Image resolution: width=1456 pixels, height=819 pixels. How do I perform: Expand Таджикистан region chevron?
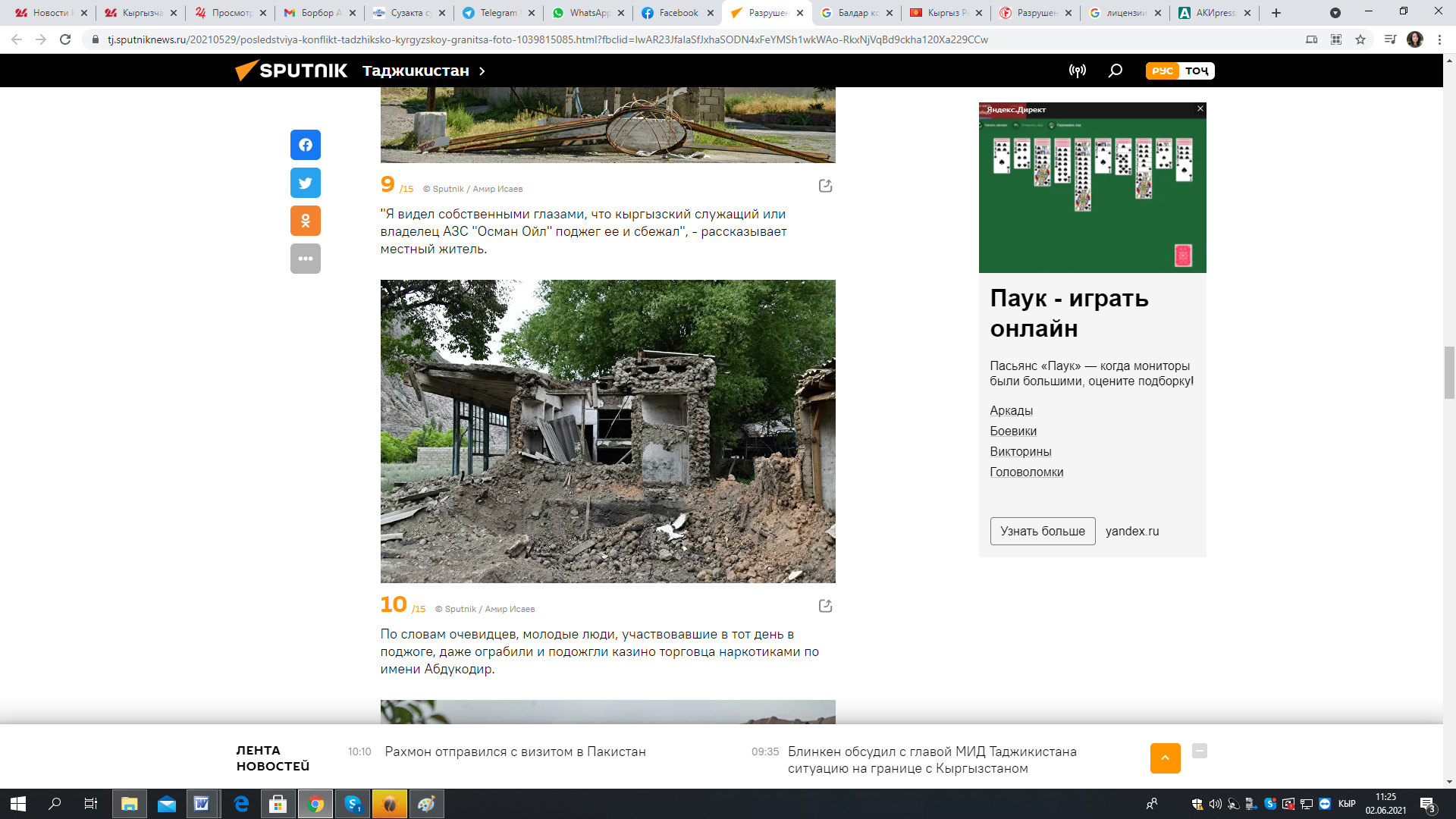(482, 71)
